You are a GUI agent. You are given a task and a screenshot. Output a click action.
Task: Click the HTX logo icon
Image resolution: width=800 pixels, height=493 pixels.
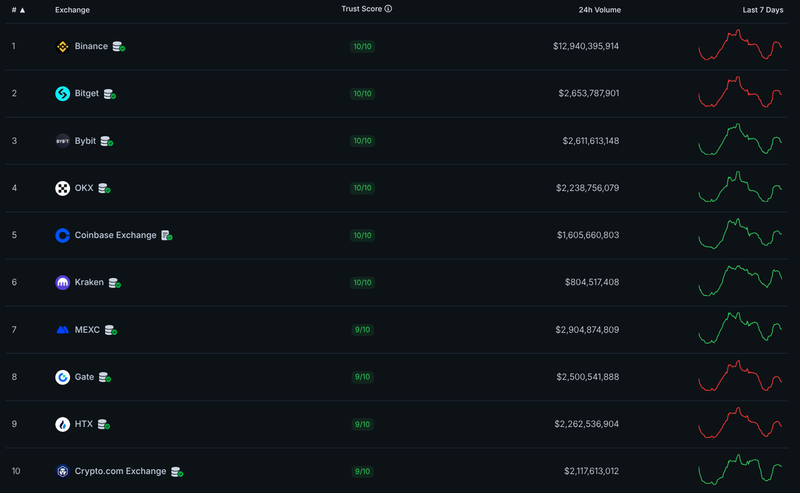click(62, 425)
